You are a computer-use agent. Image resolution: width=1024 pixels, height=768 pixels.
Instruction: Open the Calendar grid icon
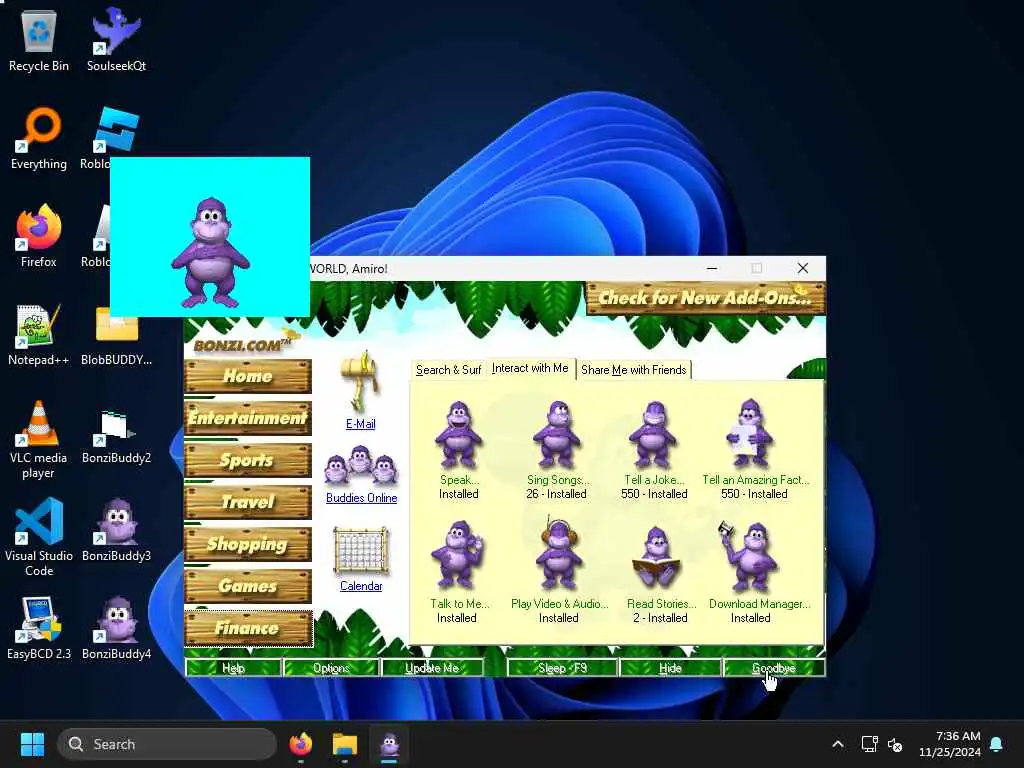point(360,551)
